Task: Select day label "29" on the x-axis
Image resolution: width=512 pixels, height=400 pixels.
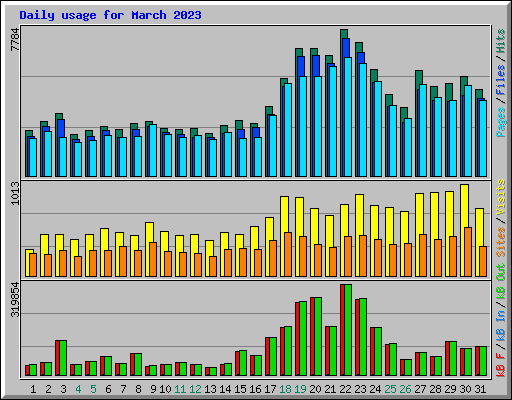Action: pos(450,389)
